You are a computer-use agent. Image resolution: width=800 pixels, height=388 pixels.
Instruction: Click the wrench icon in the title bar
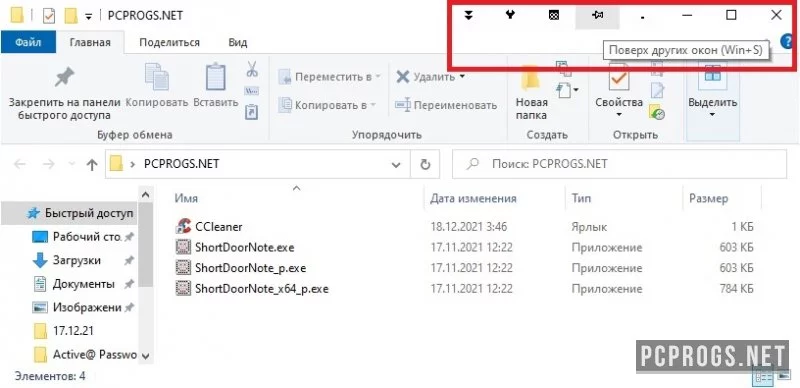click(510, 15)
